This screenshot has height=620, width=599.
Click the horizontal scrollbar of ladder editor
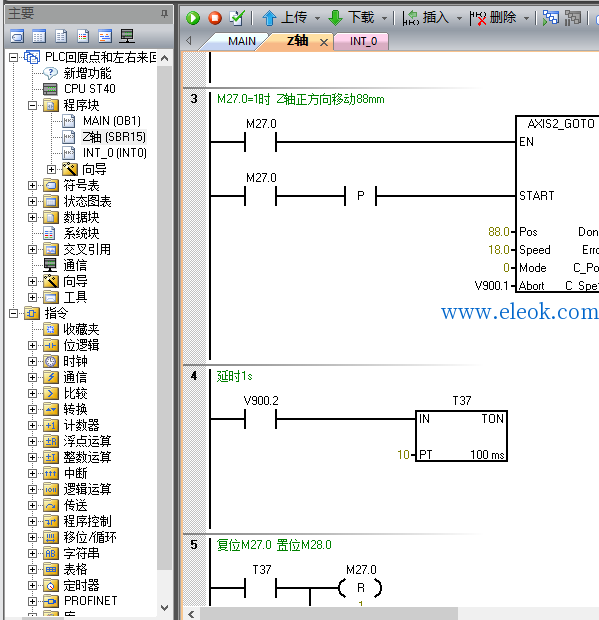point(329,614)
